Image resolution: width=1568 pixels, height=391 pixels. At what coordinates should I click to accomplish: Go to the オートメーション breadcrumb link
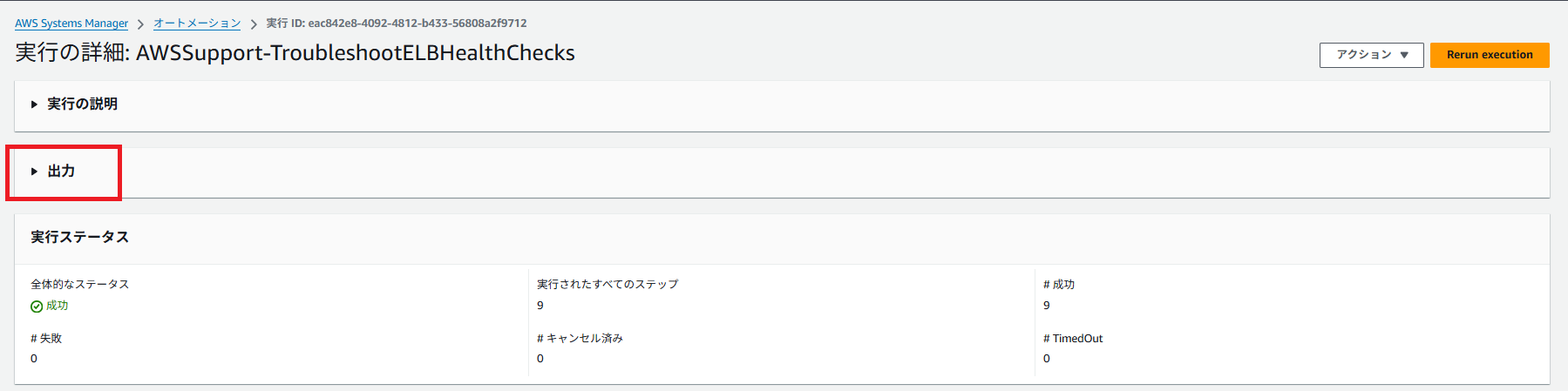(197, 24)
